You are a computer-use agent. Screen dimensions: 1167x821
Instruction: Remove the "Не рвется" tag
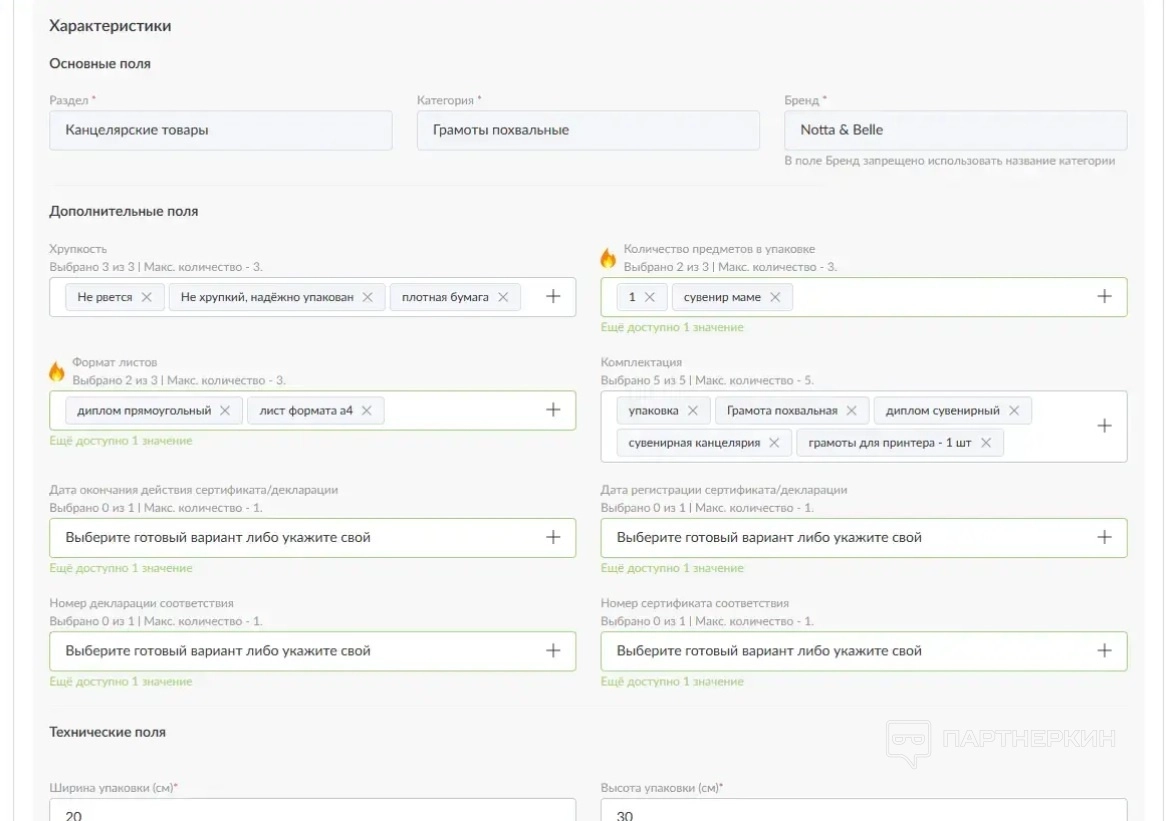tap(147, 297)
